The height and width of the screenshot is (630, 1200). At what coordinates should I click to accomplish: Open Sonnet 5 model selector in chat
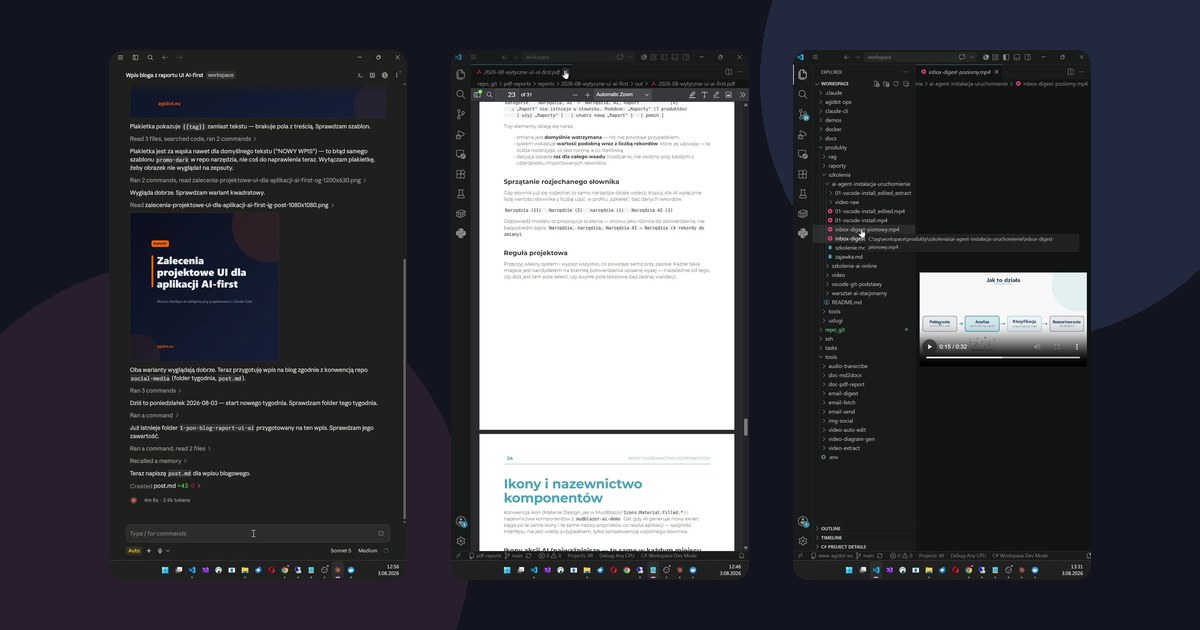[x=341, y=550]
